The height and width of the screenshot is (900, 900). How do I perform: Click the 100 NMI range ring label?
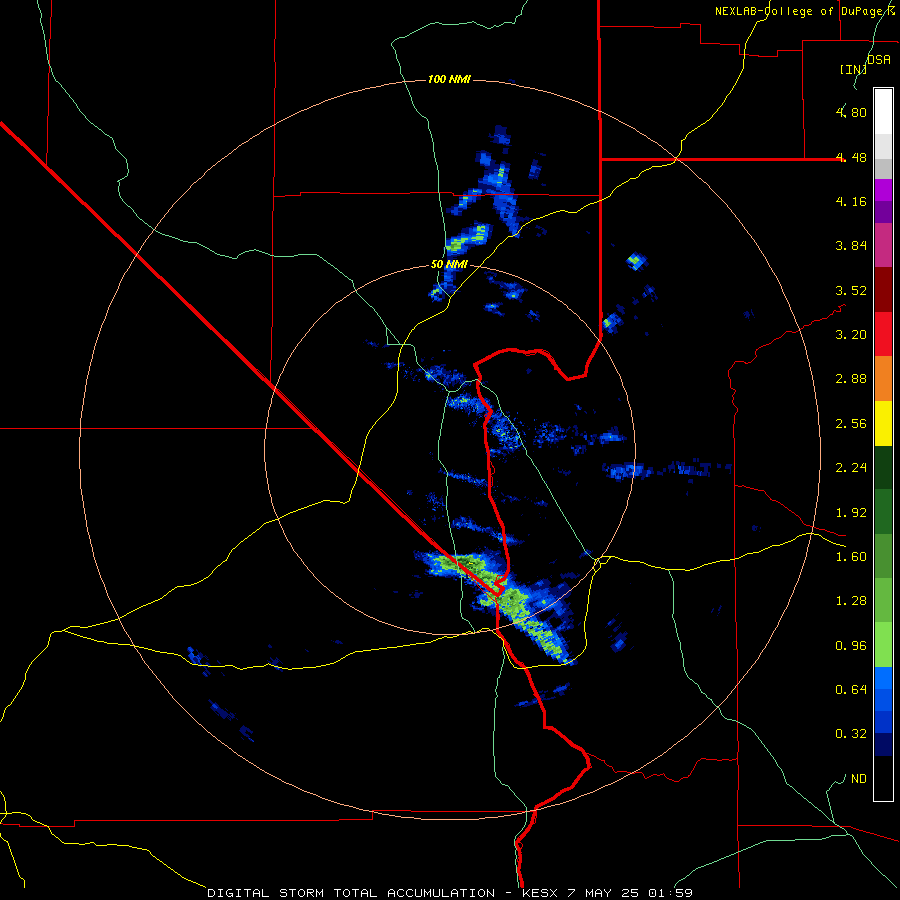coord(449,79)
